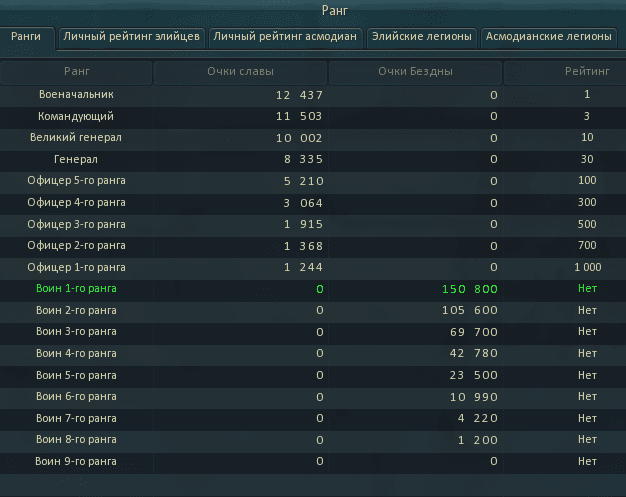Open Личный рейтинг асмодиан tab
This screenshot has height=497, width=626.
pos(285,37)
